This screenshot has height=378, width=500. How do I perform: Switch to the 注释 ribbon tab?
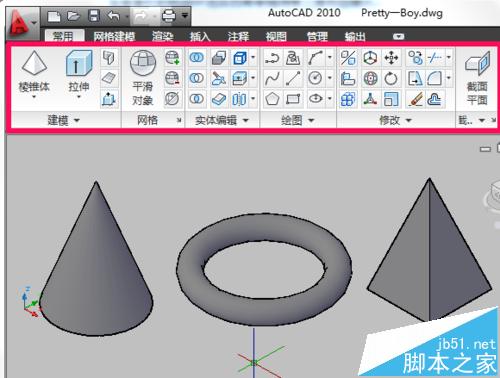[x=238, y=36]
